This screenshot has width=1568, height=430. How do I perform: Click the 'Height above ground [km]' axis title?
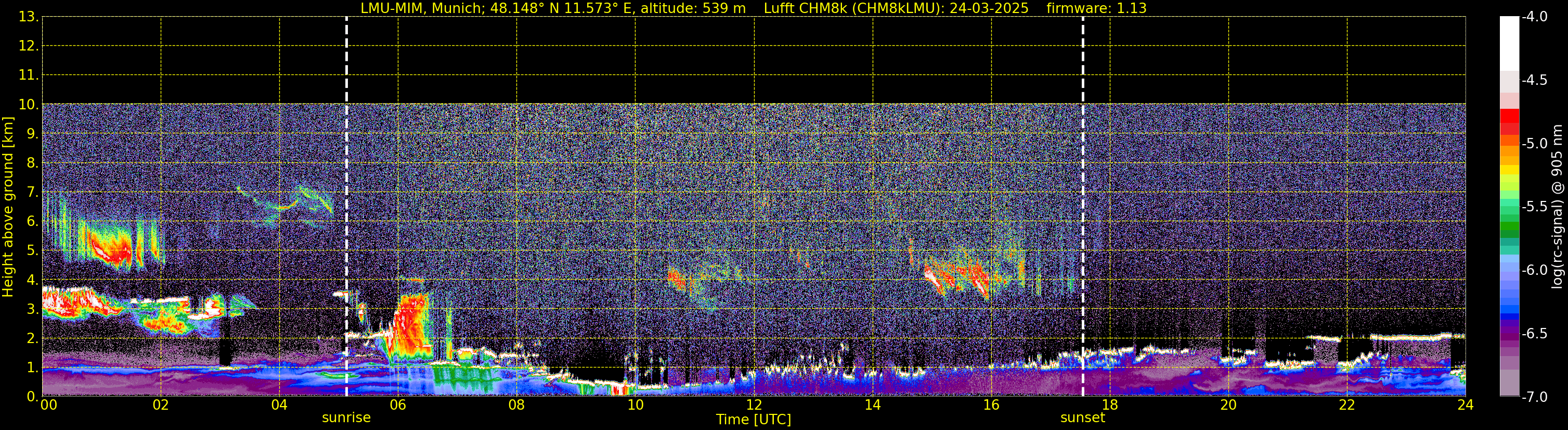click(x=8, y=207)
